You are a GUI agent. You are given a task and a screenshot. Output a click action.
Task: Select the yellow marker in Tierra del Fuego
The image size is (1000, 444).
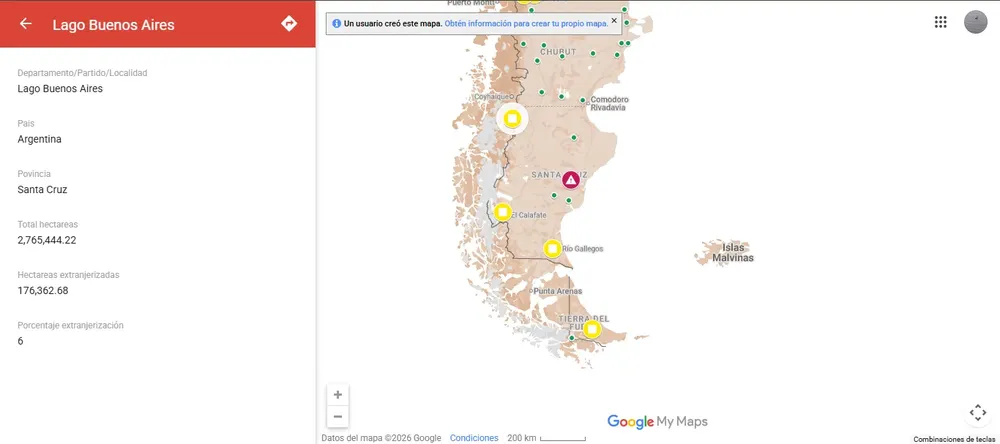tap(592, 329)
